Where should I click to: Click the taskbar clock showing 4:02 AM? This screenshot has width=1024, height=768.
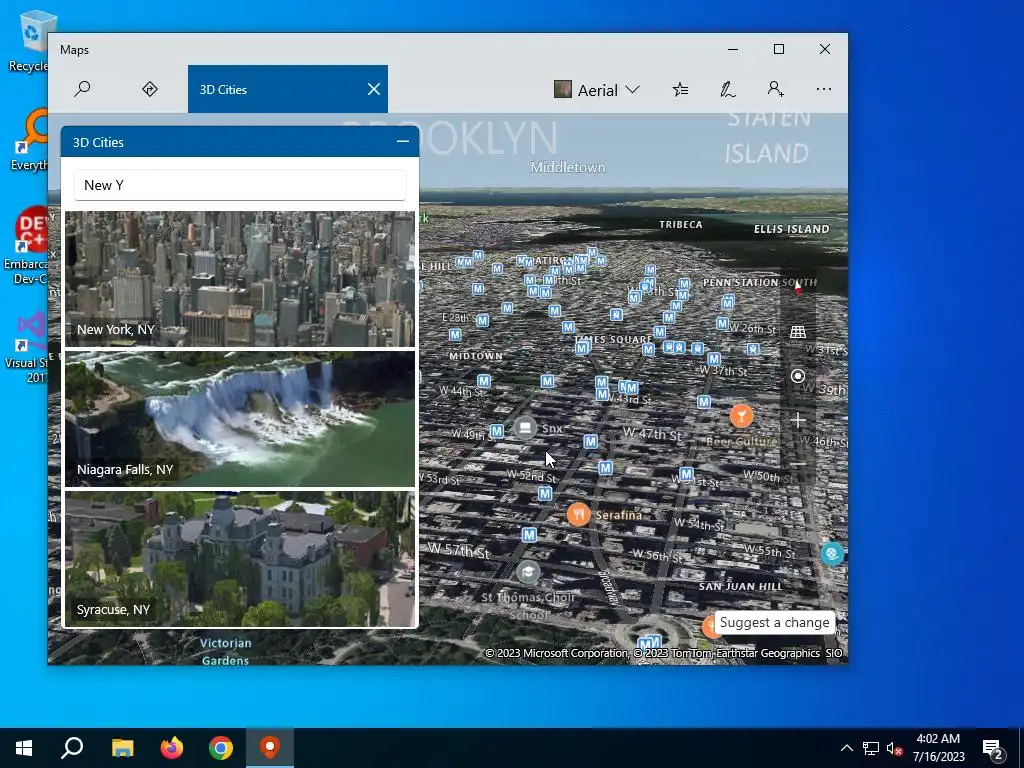pos(938,748)
